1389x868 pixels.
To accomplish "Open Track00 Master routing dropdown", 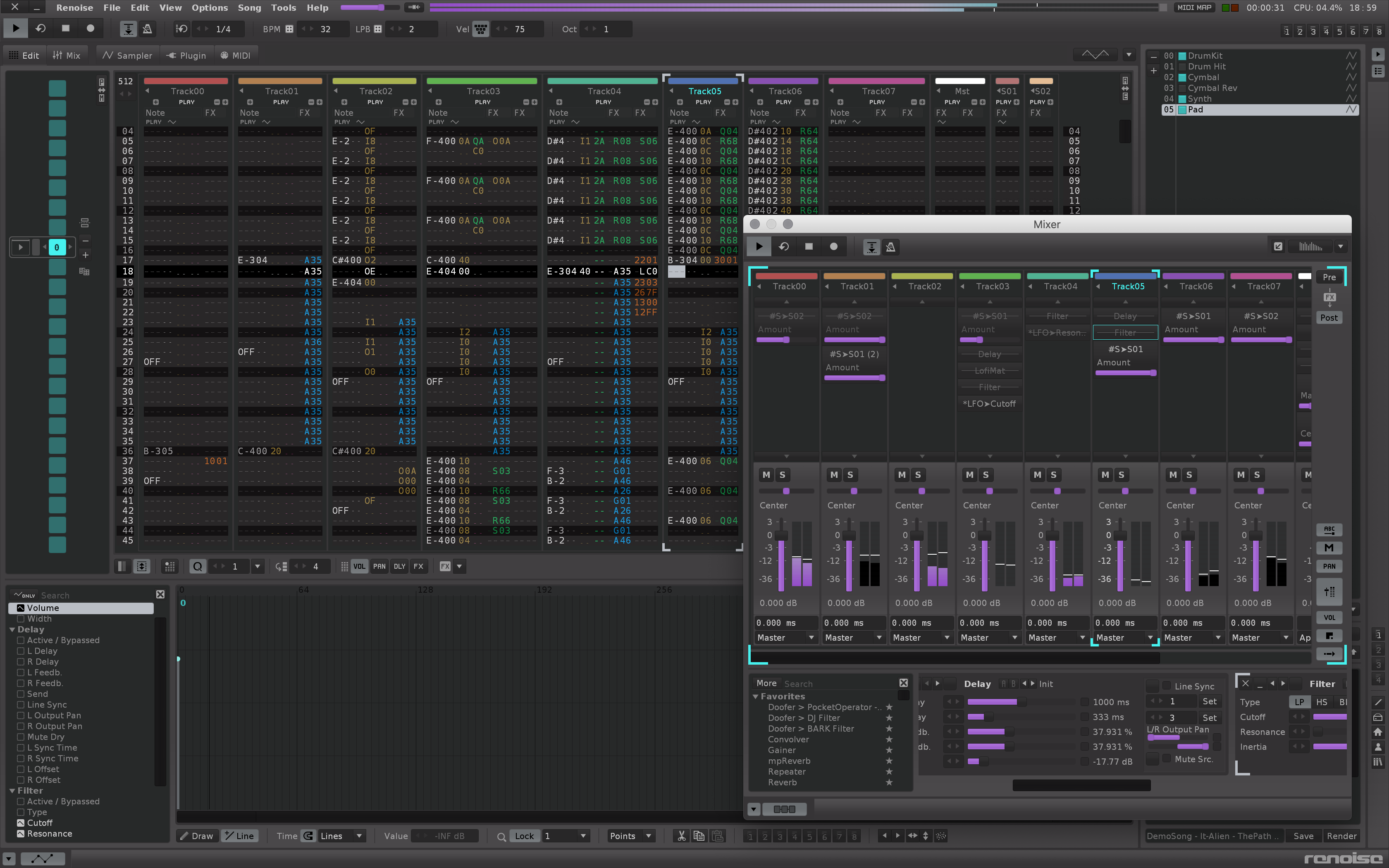I will click(786, 637).
